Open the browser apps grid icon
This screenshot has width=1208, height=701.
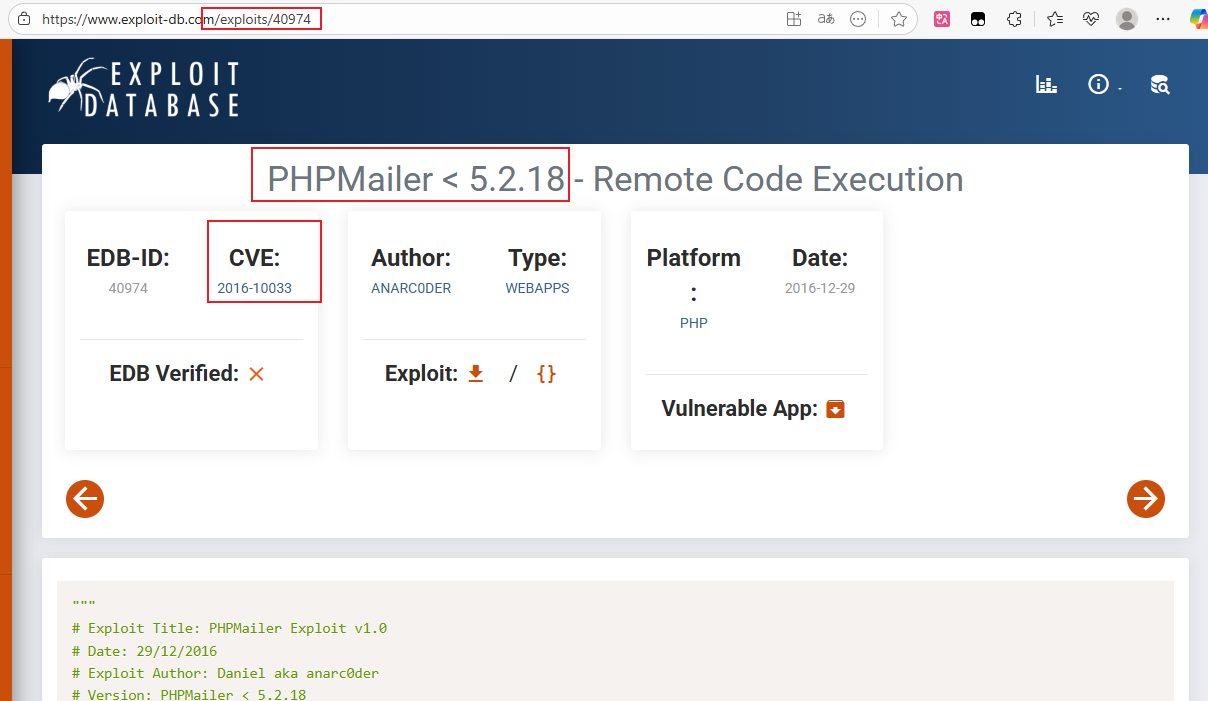tap(794, 19)
